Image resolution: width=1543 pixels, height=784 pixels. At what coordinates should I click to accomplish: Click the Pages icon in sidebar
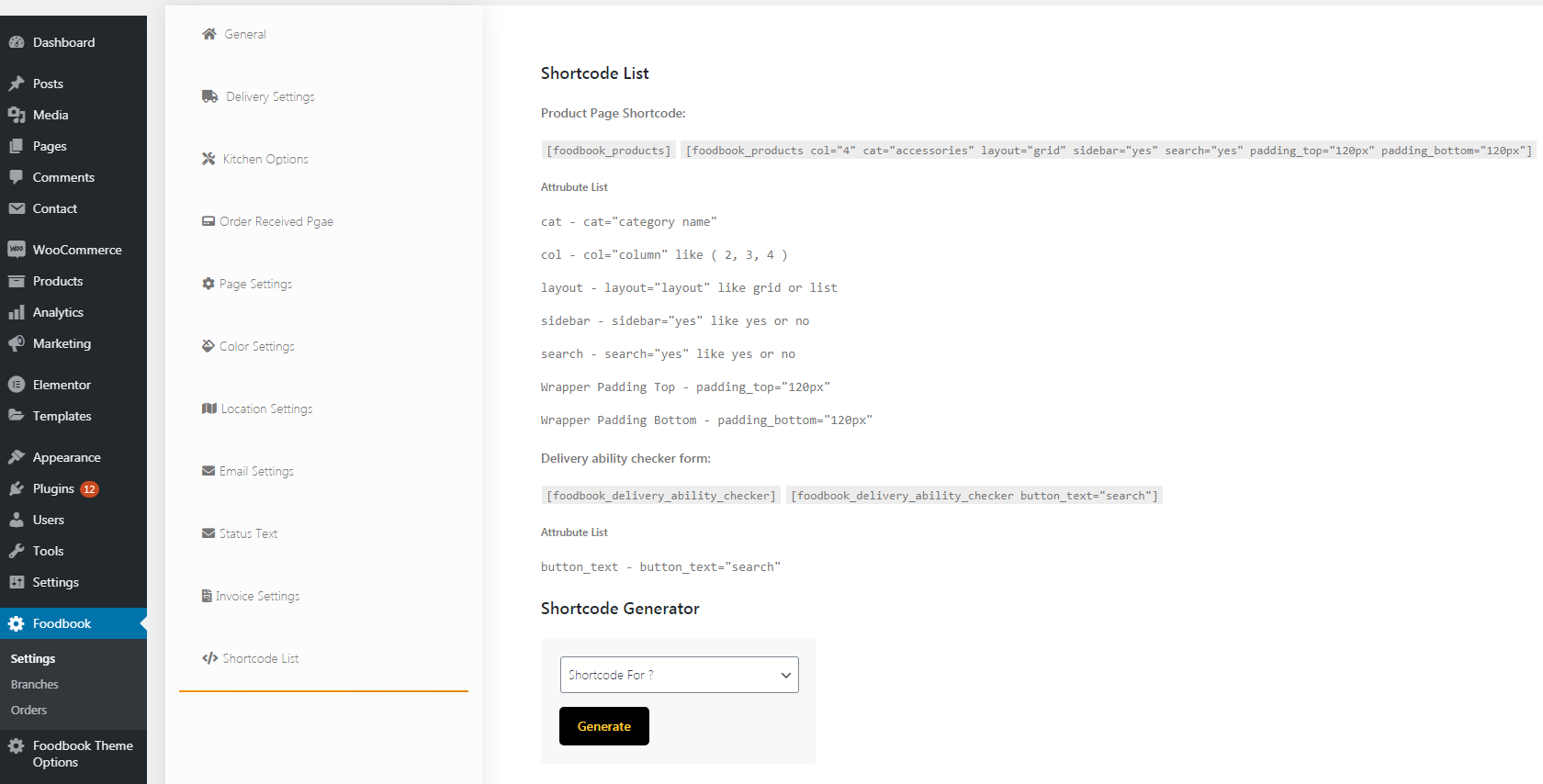pyautogui.click(x=17, y=146)
